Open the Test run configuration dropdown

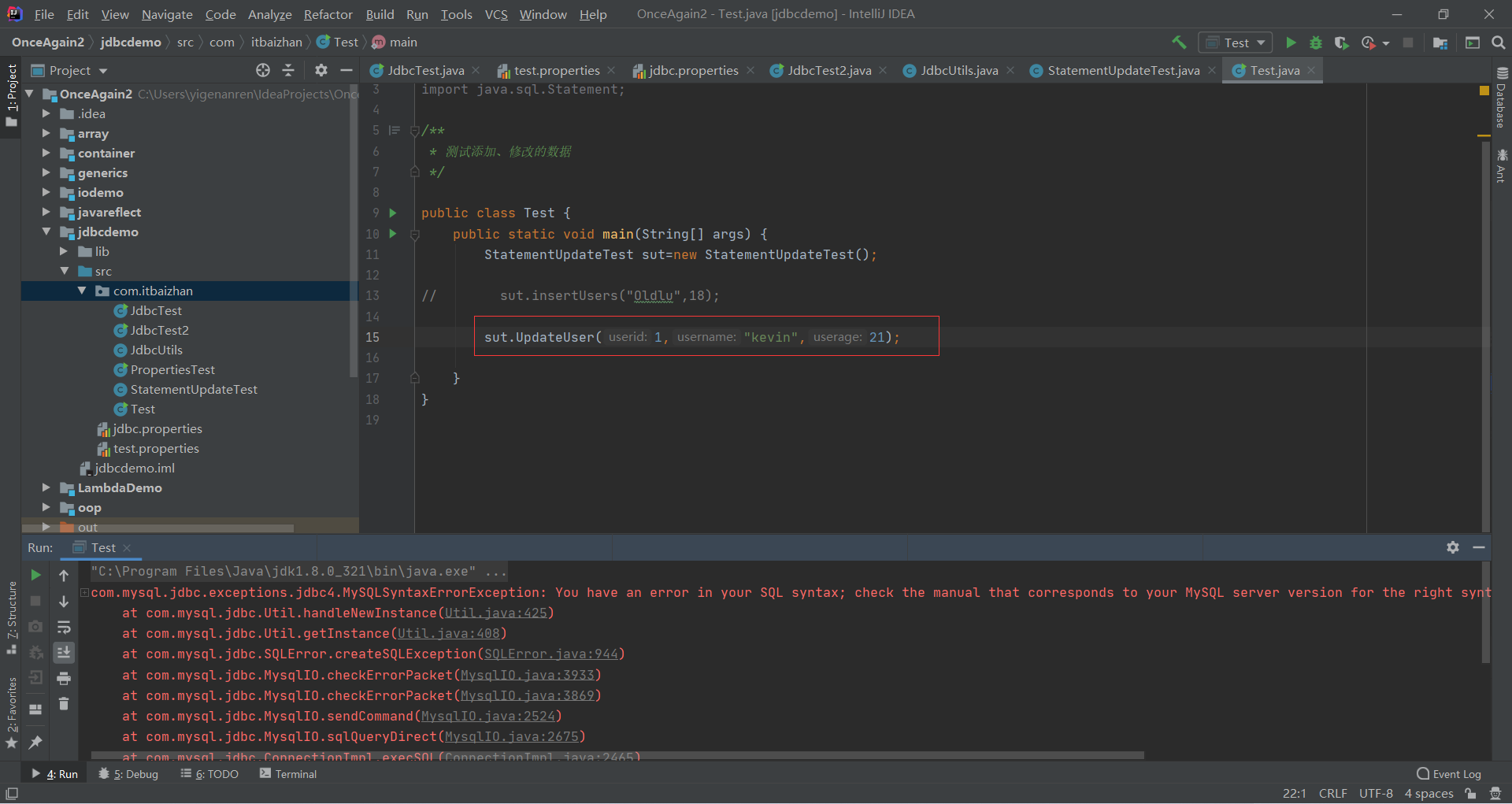point(1236,43)
